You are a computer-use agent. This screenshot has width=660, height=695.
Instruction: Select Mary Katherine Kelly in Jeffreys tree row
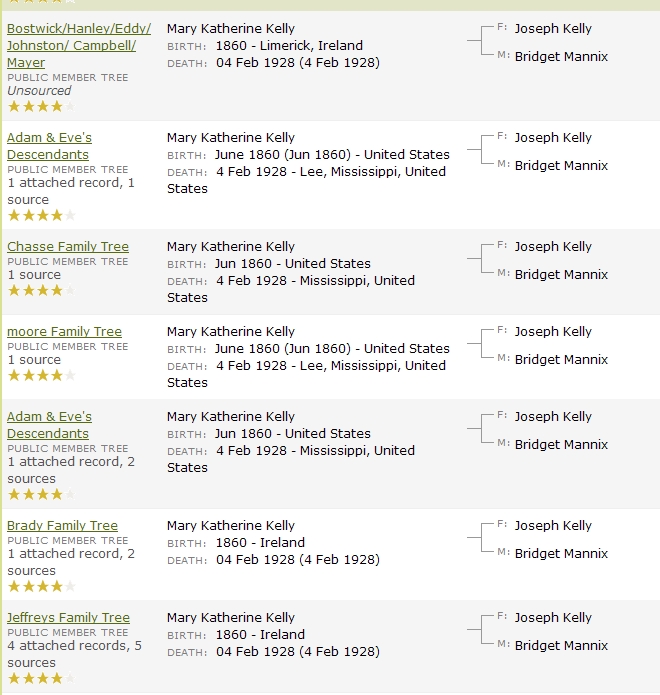(231, 618)
